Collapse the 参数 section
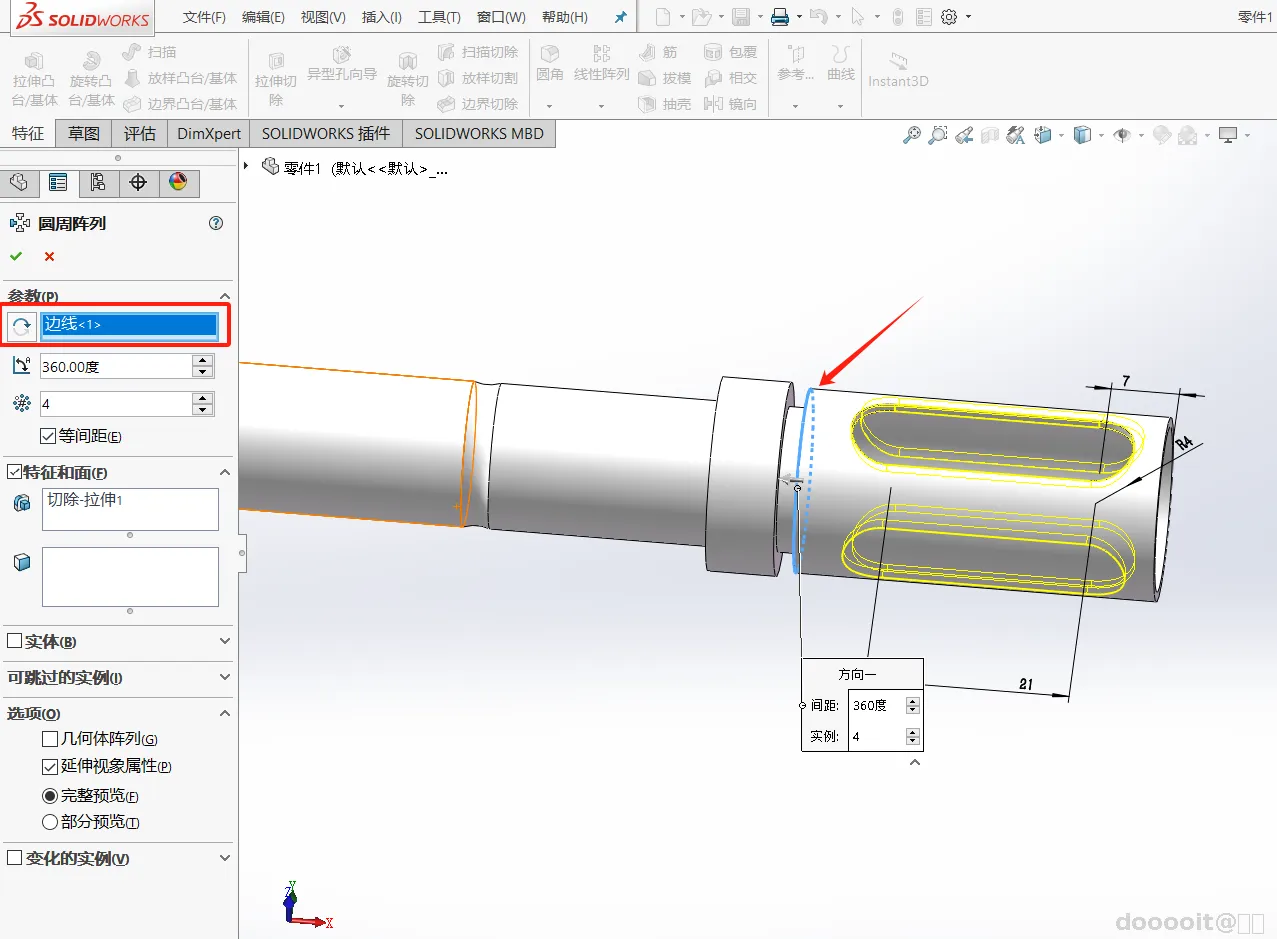The width and height of the screenshot is (1277, 939). click(x=224, y=297)
